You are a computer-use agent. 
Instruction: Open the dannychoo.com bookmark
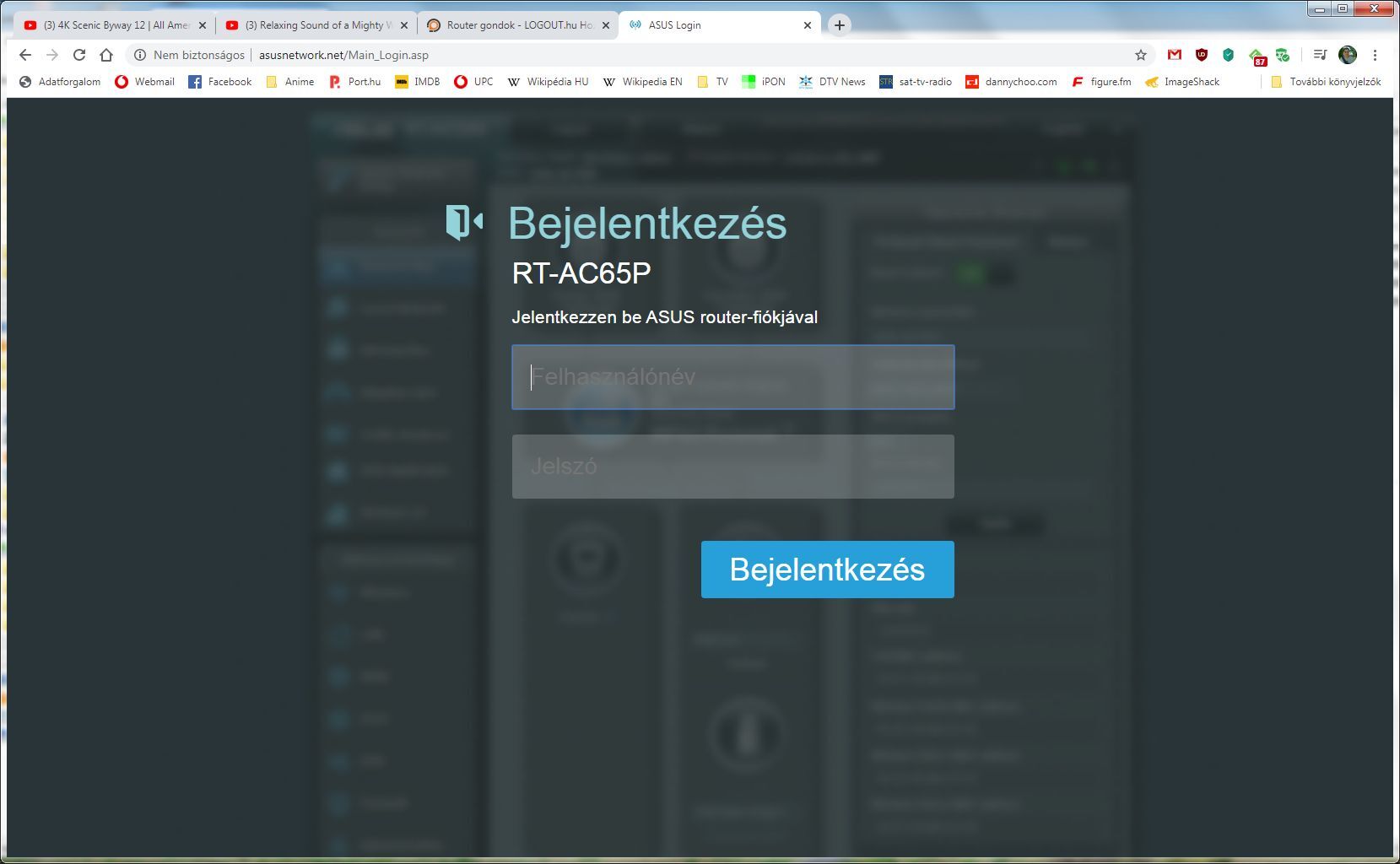tap(1011, 82)
